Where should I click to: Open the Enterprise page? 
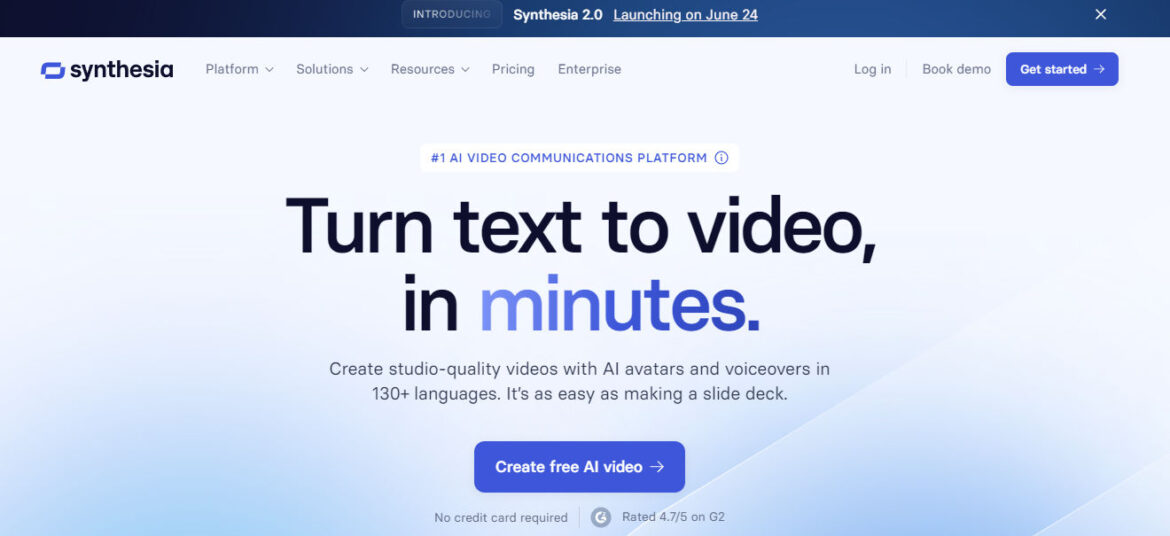[x=589, y=69]
